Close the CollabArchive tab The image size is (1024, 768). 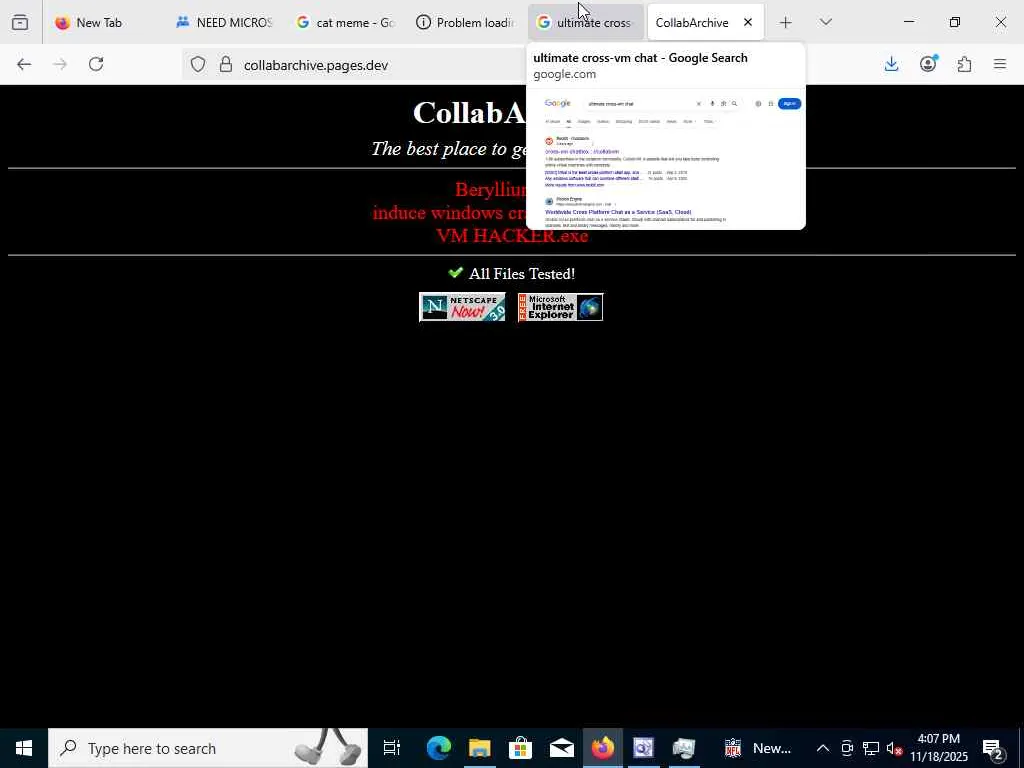(x=748, y=22)
